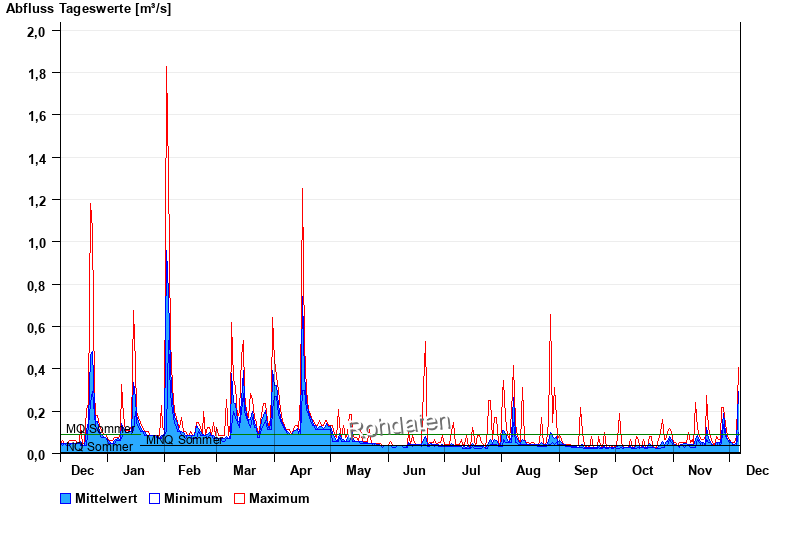Screen dimensions: 800x550
Task: Select the Feb month label on x-axis
Action: (189, 471)
